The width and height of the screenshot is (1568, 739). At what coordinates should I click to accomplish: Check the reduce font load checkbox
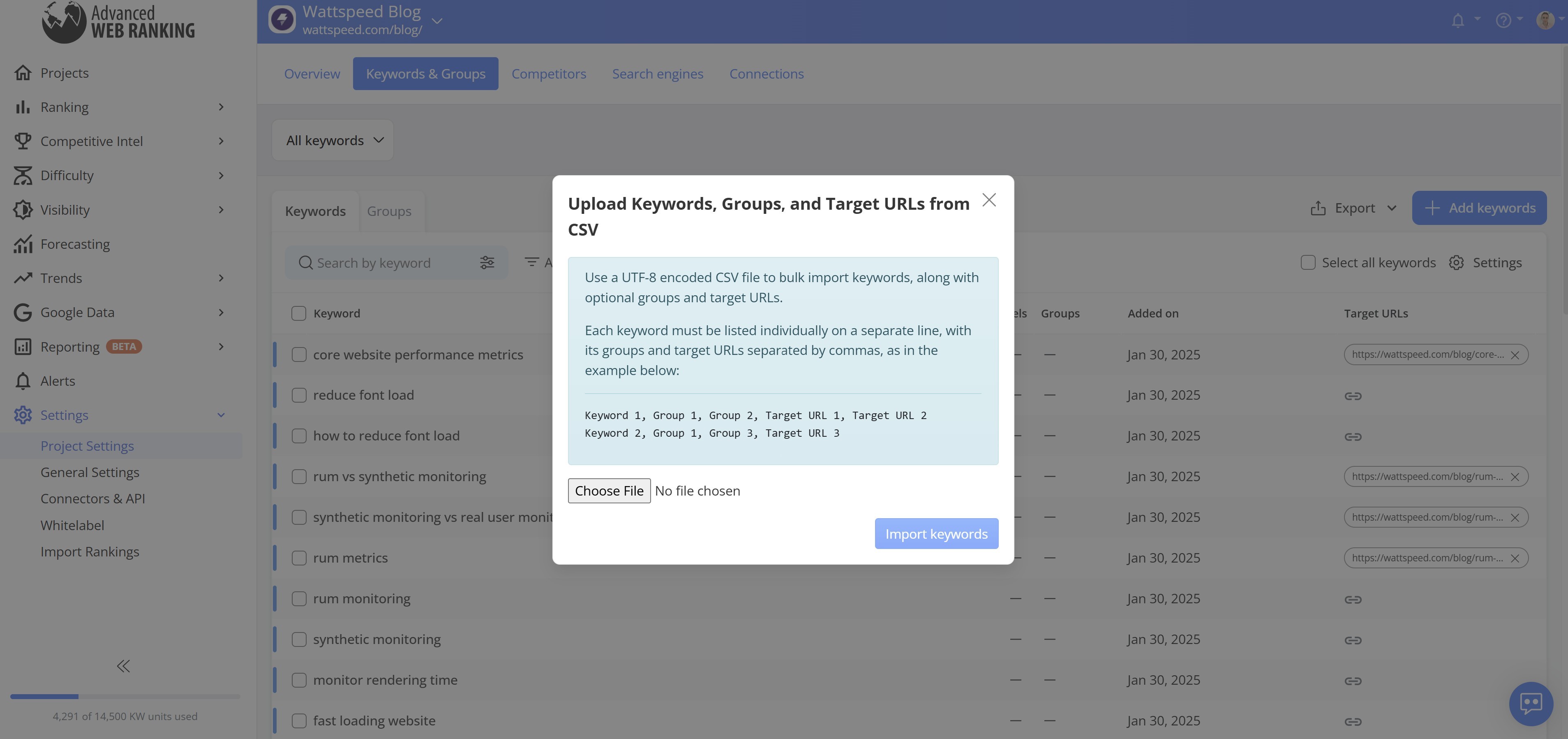click(298, 395)
